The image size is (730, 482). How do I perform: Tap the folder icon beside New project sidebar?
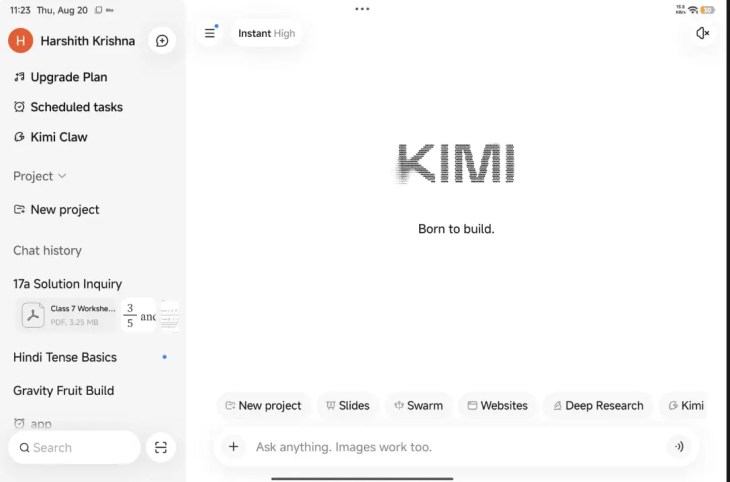click(x=19, y=210)
